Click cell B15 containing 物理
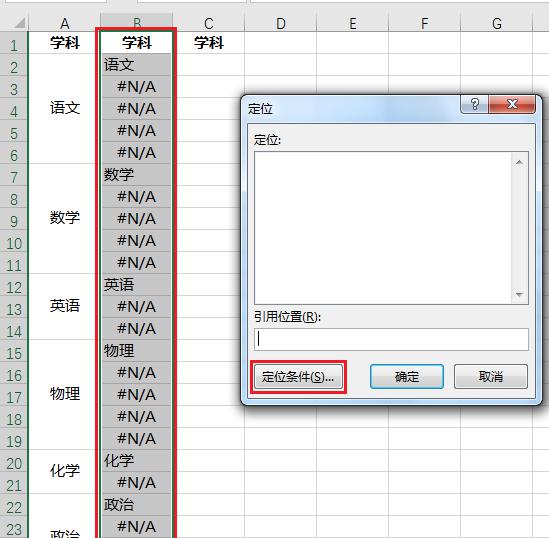This screenshot has width=549, height=538. 137,351
